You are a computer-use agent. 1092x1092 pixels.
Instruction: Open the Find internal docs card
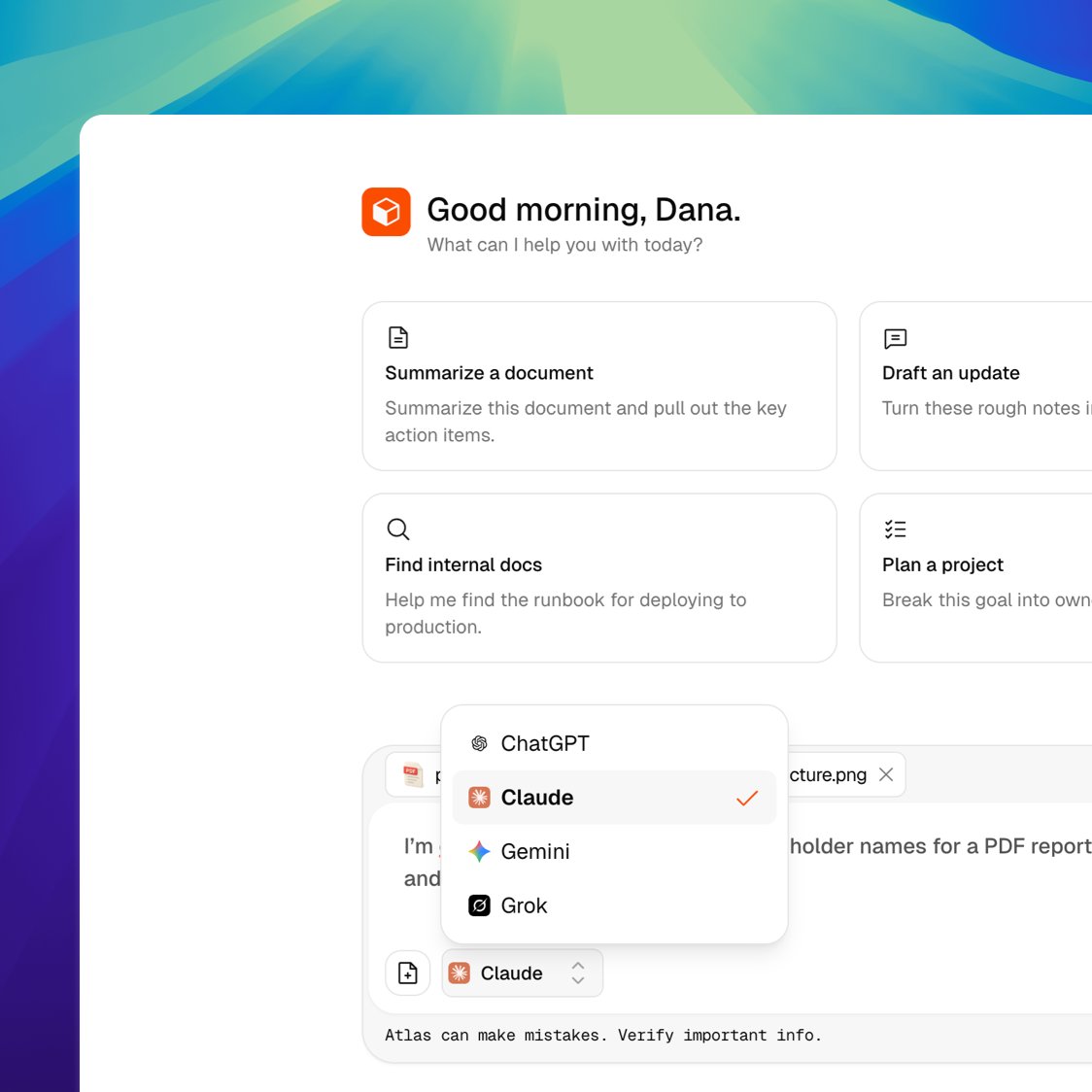(598, 578)
